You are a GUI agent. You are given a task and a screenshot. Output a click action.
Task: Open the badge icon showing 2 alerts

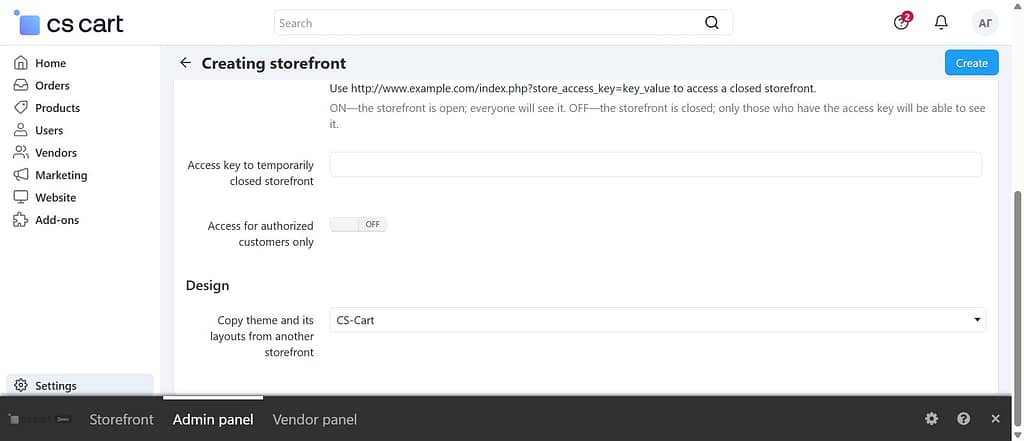902,22
